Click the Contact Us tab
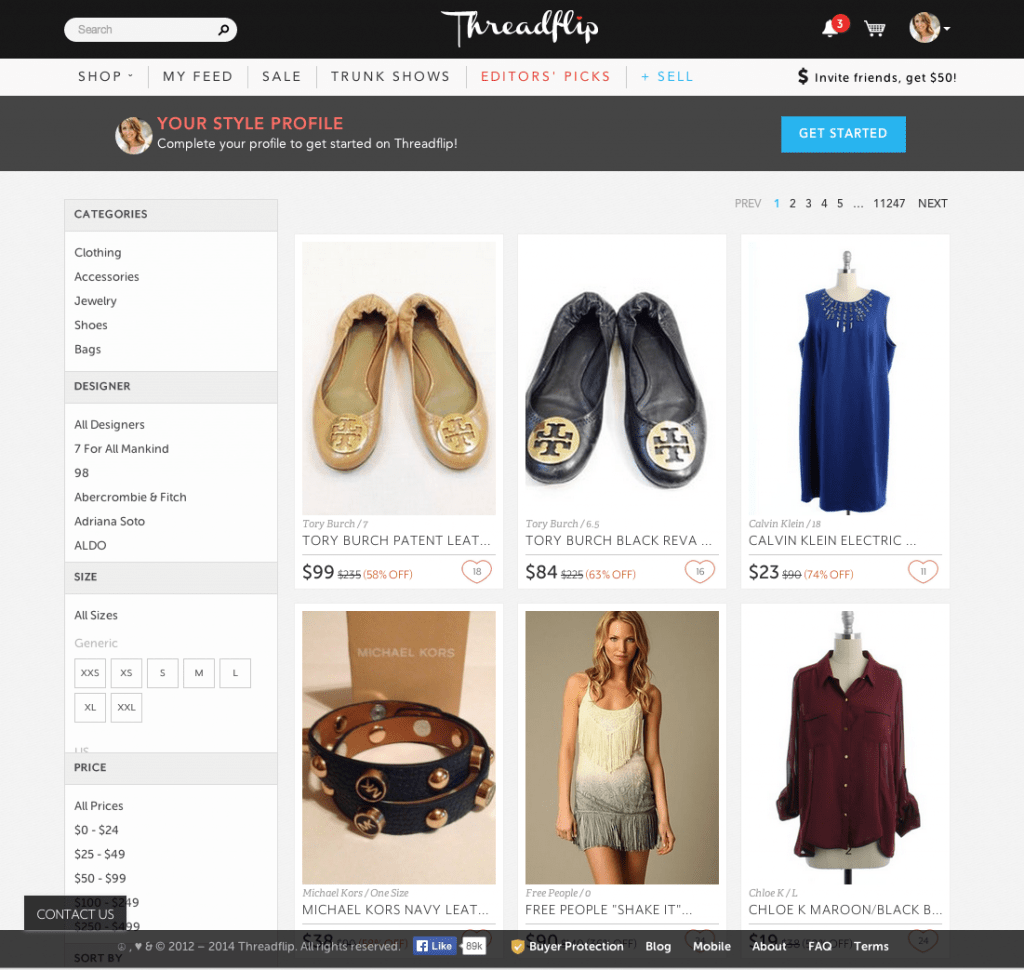This screenshot has height=970, width=1024. tap(75, 914)
